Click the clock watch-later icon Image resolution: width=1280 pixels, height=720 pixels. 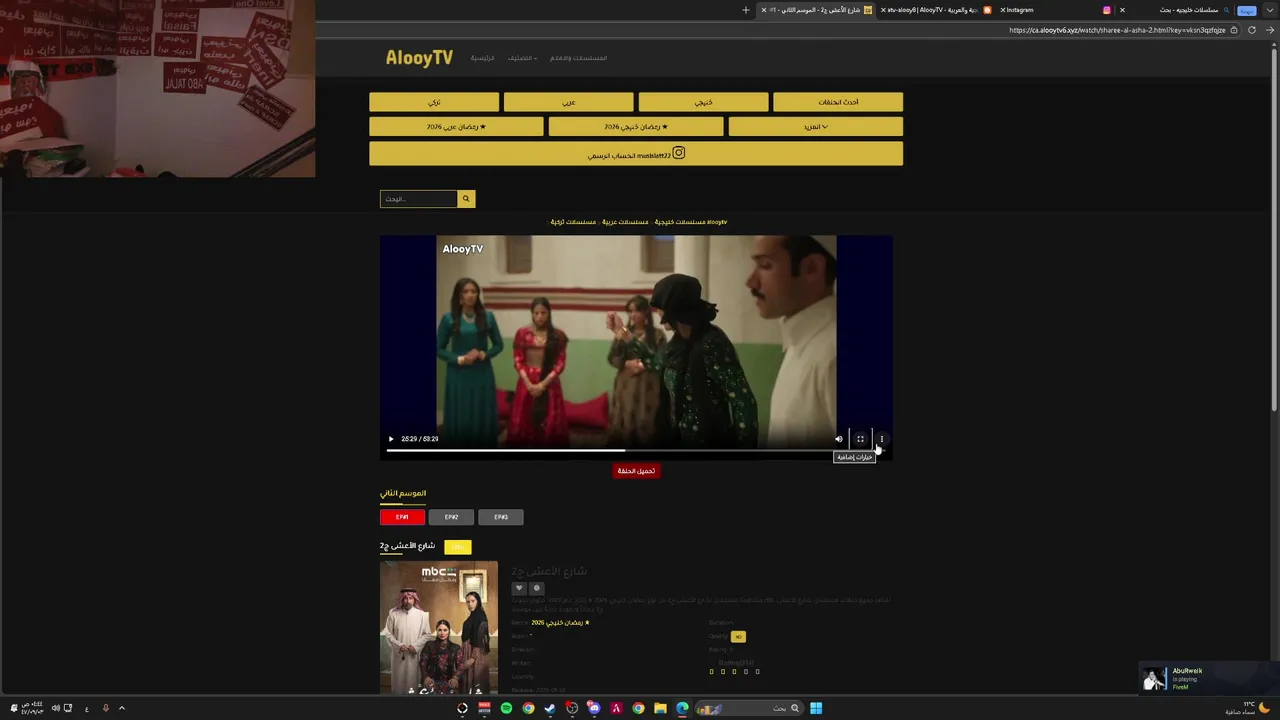click(536, 588)
